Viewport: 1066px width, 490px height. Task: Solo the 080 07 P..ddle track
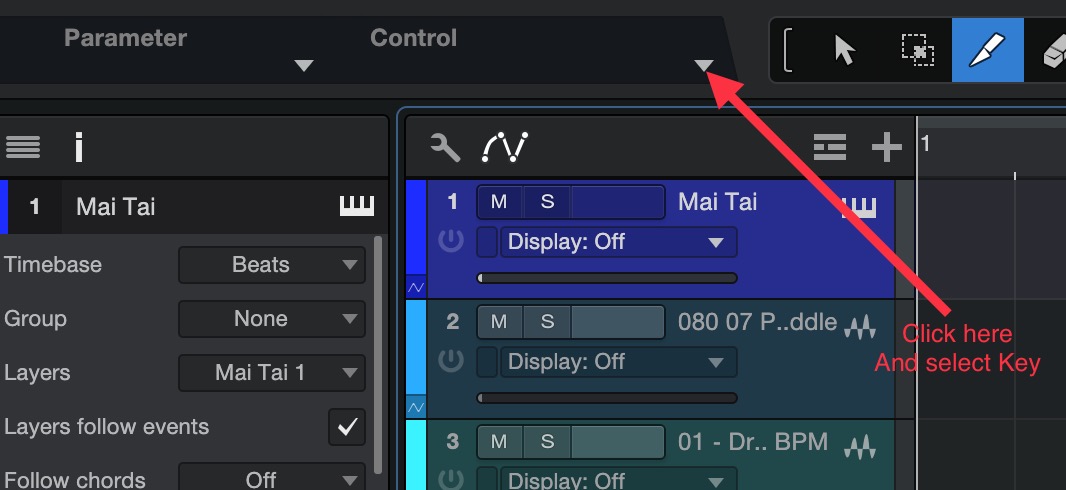pyautogui.click(x=547, y=321)
